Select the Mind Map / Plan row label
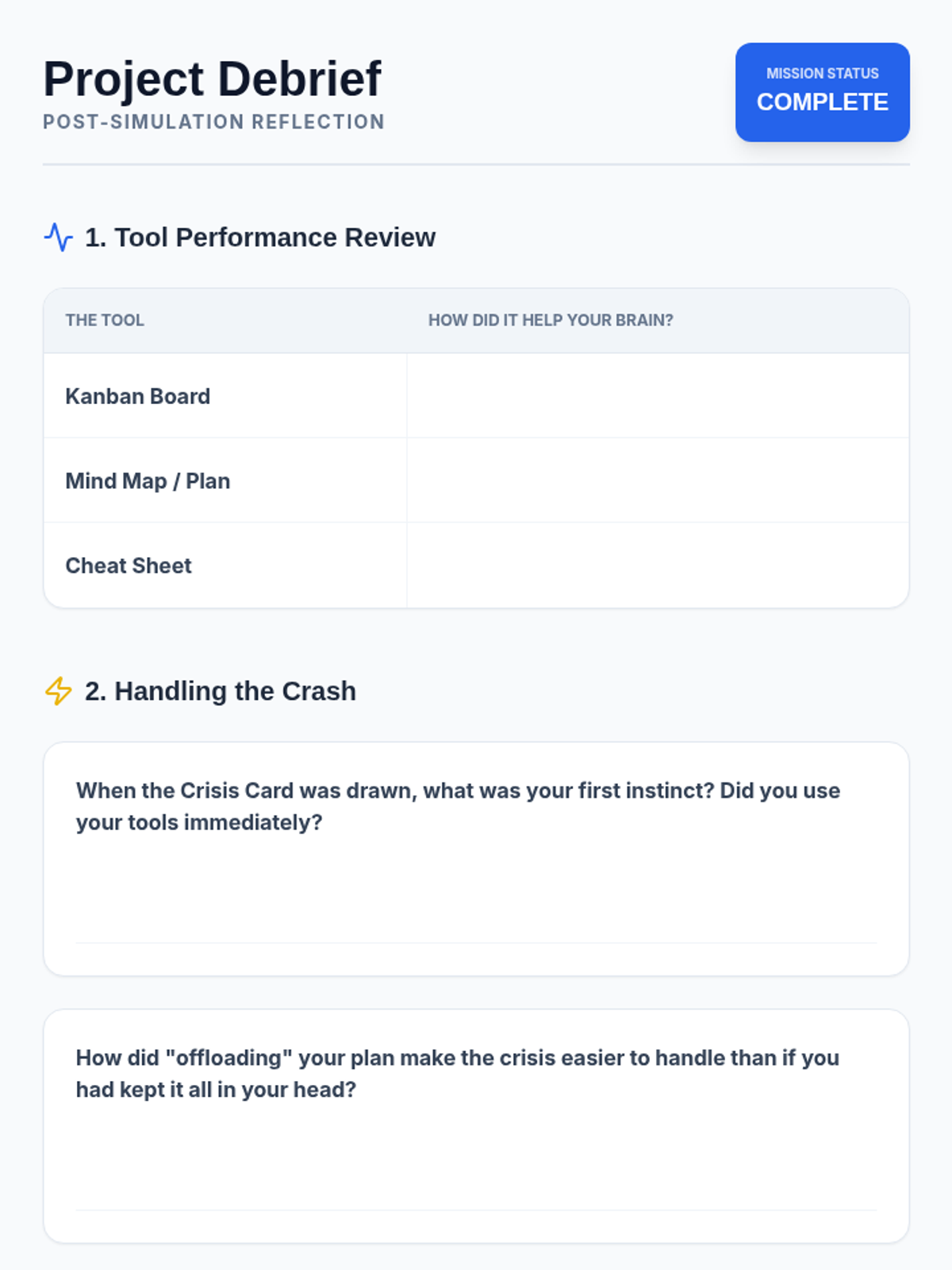Viewport: 952px width, 1270px height. pyautogui.click(x=148, y=481)
